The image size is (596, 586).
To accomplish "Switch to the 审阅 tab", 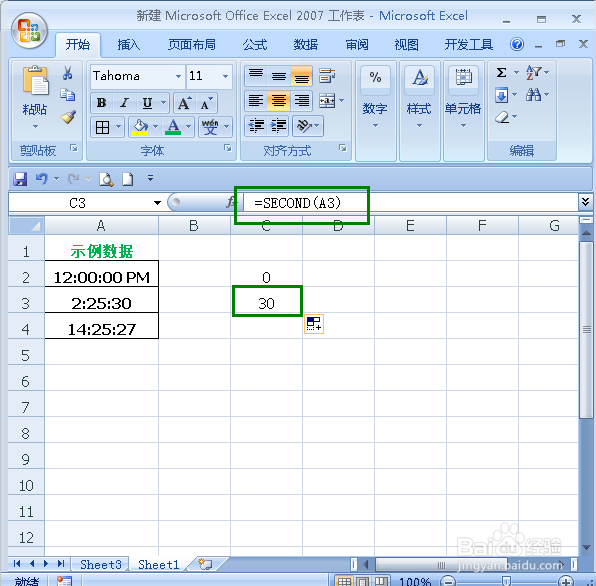I will click(357, 45).
